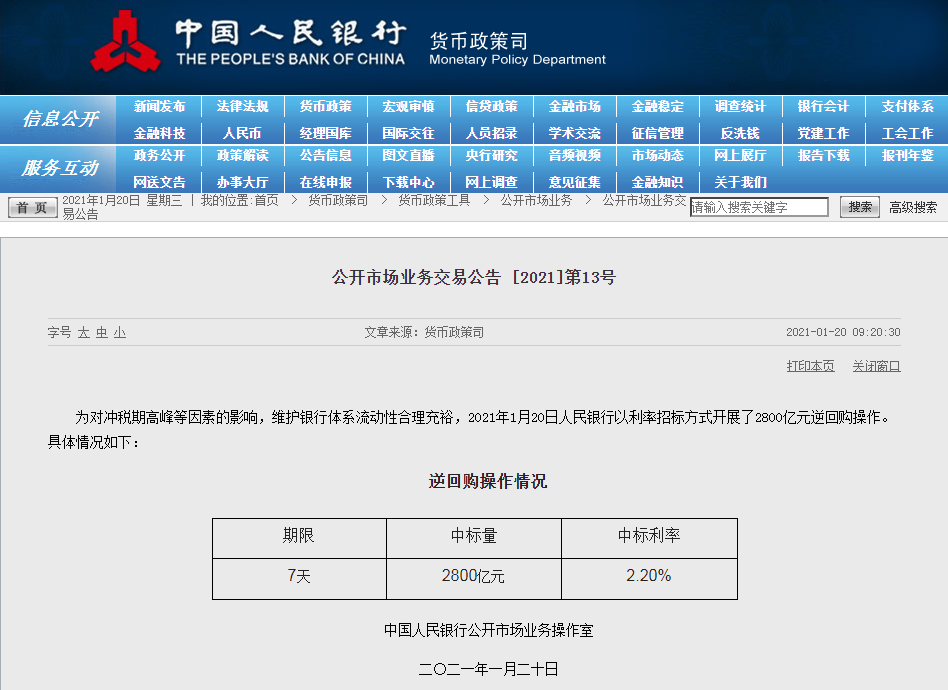Screen dimensions: 948x690
Task: Click the 打印本页 print page link
Action: [x=810, y=366]
